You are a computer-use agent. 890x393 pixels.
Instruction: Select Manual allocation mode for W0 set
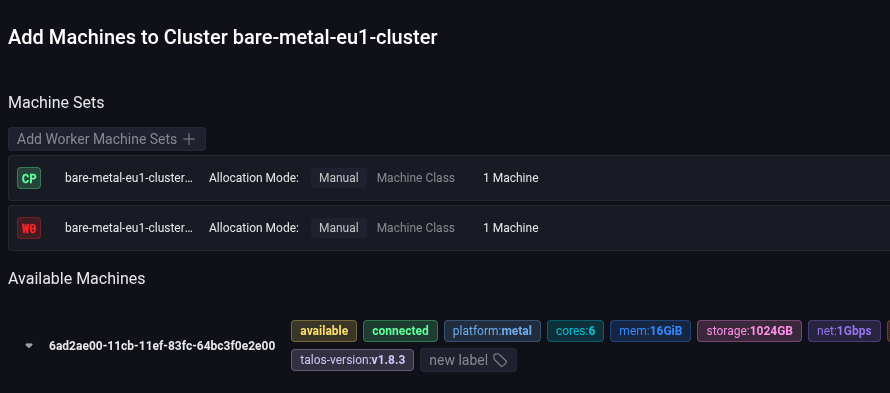pyautogui.click(x=339, y=228)
